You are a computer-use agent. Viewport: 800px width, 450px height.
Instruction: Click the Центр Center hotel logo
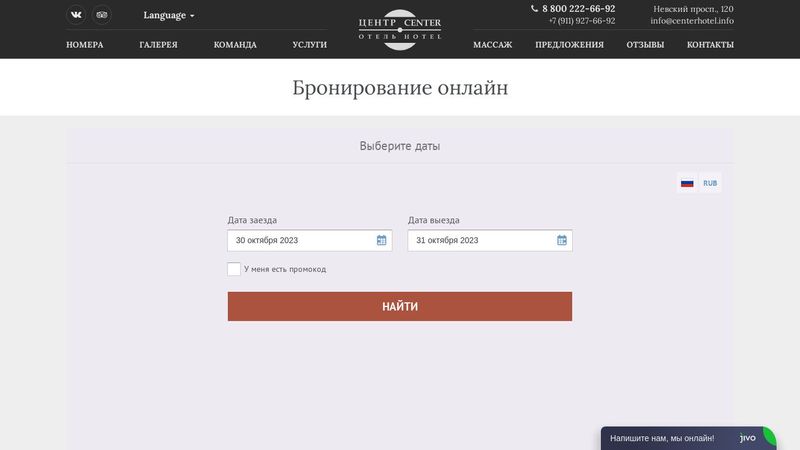click(400, 30)
